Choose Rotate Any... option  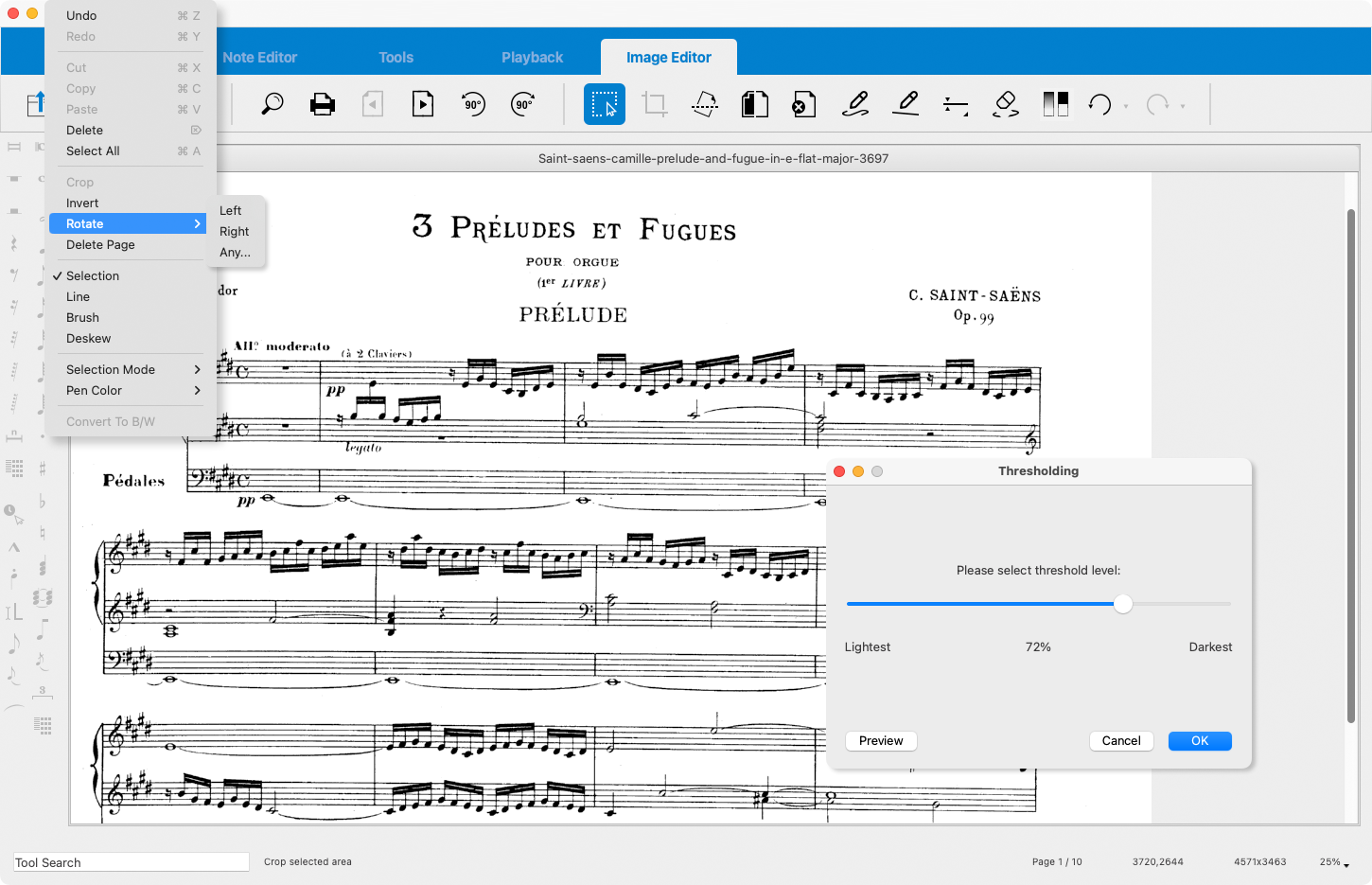[235, 253]
